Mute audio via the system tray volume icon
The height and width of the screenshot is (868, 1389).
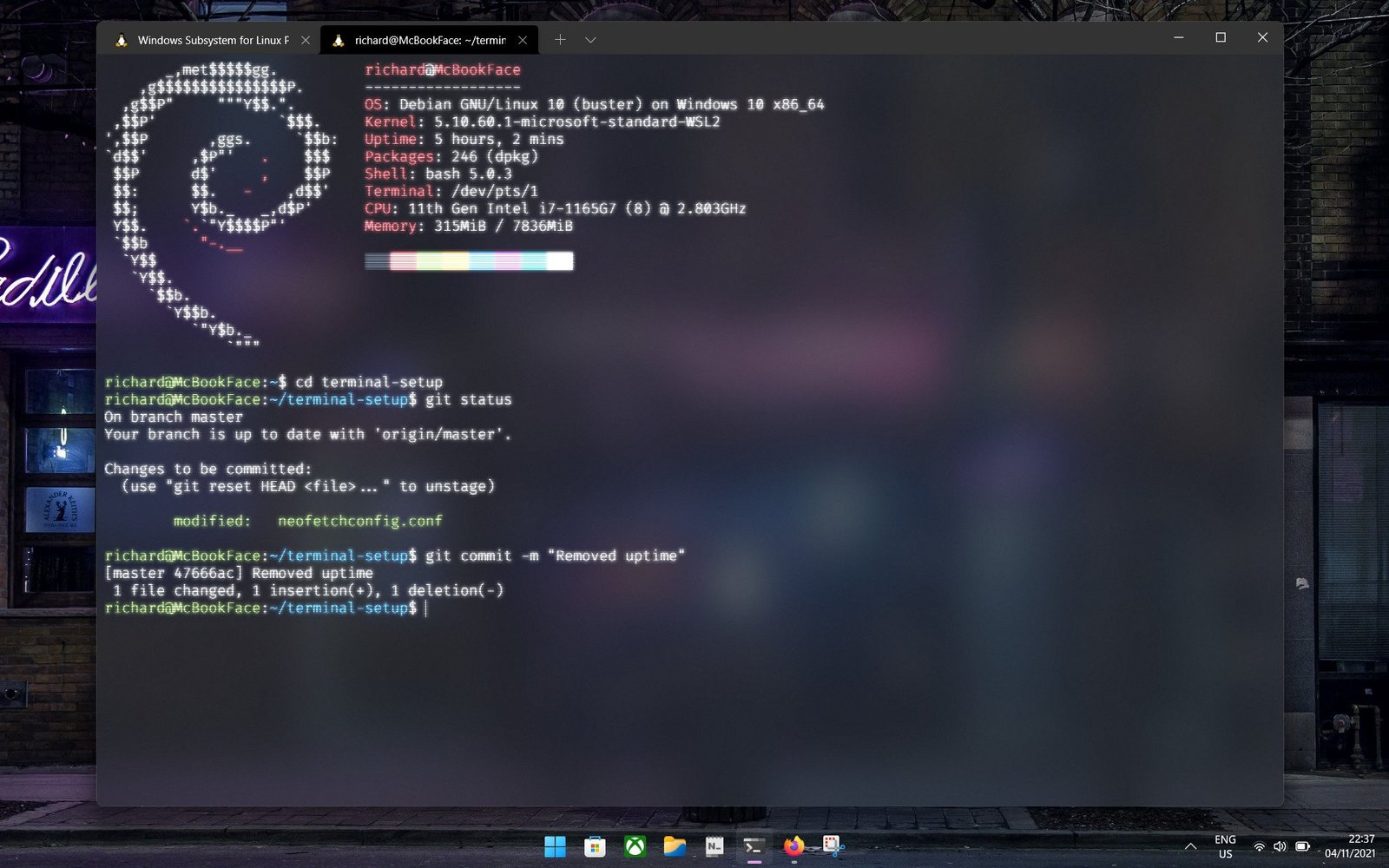point(1280,846)
